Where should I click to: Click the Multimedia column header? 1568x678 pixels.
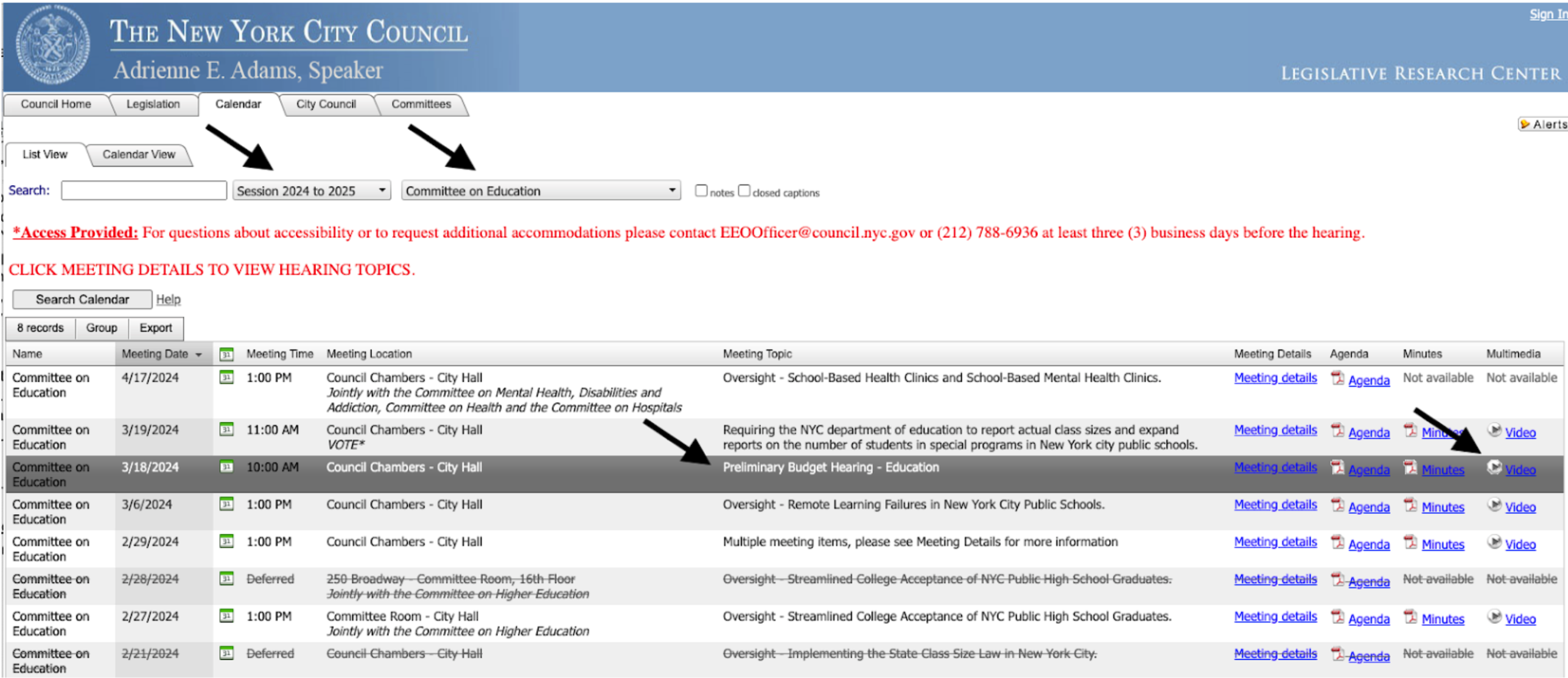point(1513,354)
